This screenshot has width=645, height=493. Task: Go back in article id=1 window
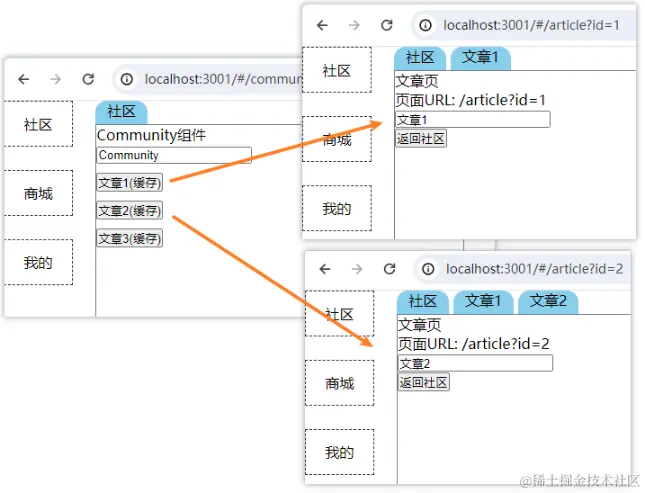click(x=322, y=25)
